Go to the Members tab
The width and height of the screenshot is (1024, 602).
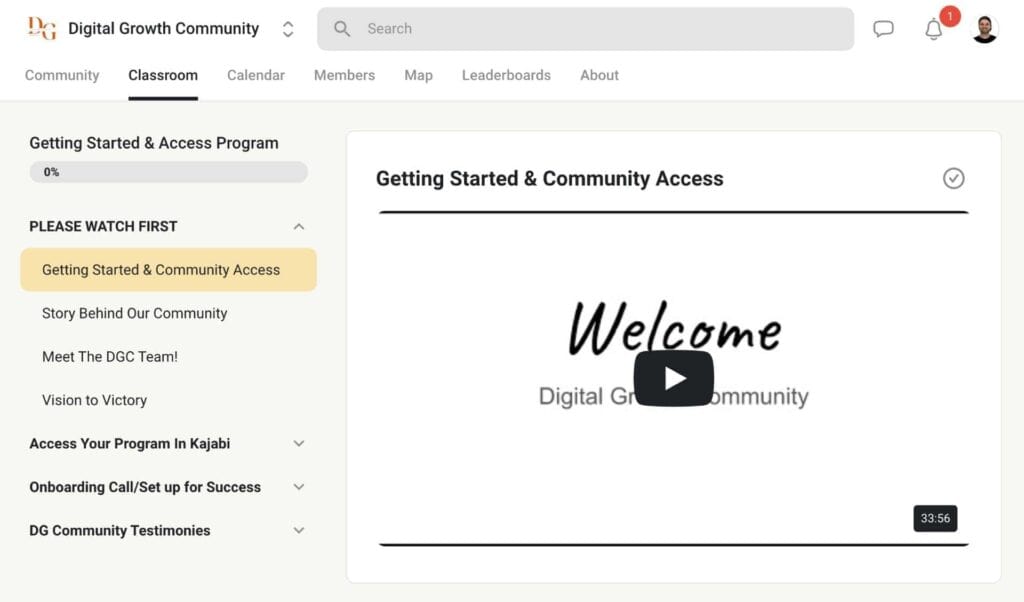(x=344, y=75)
